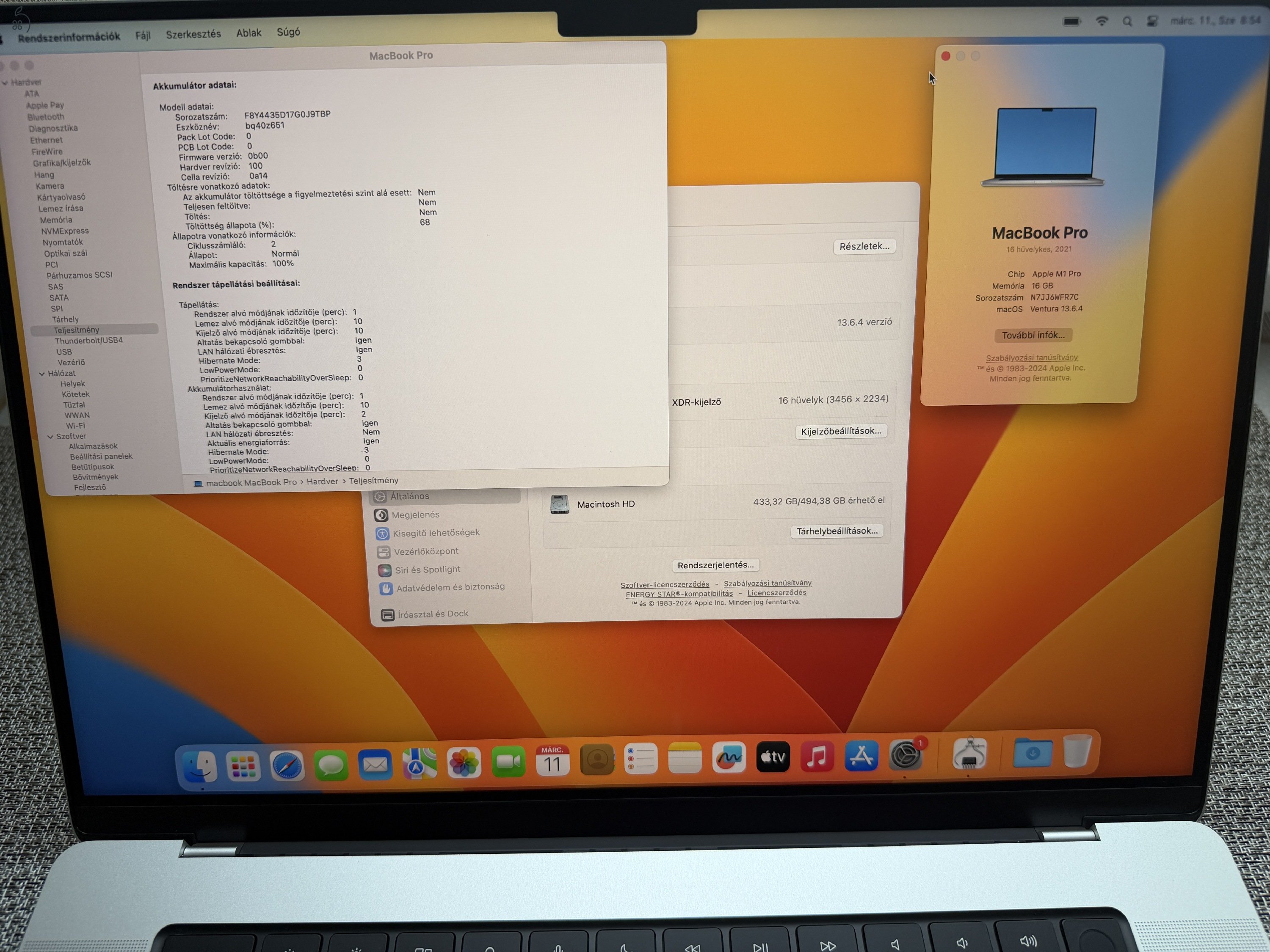Select Teljesítmény in hardware list
Image resolution: width=1270 pixels, height=952 pixels.
click(94, 330)
